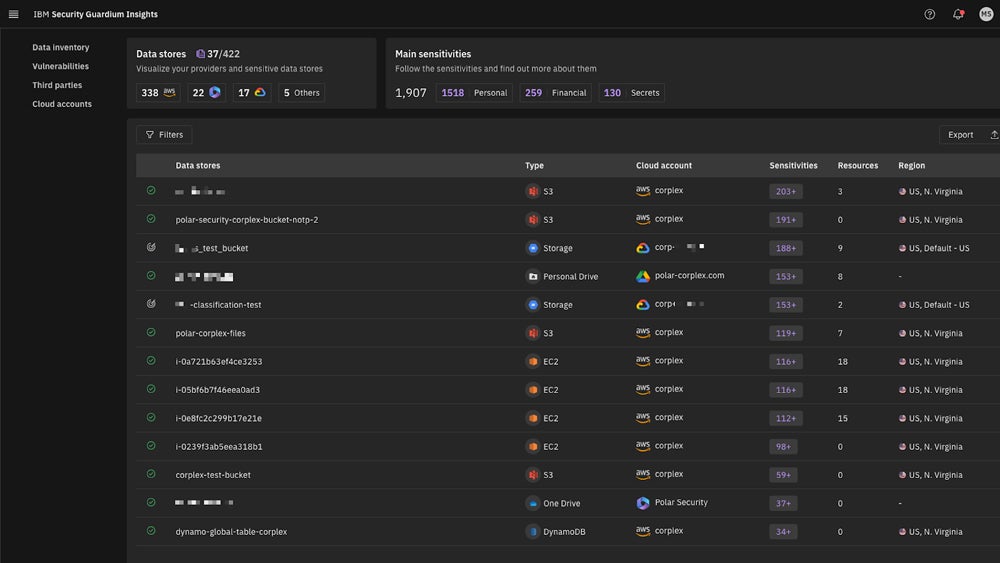
Task: Open Cloud accounts in the sidebar
Action: point(62,104)
